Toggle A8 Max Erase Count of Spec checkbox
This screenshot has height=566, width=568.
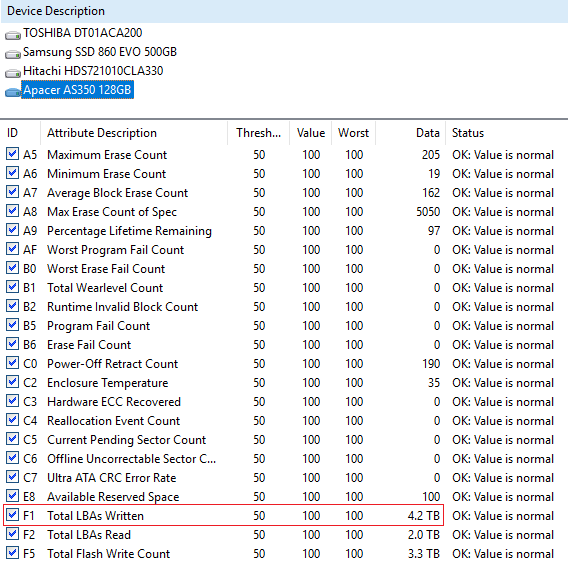click(12, 211)
